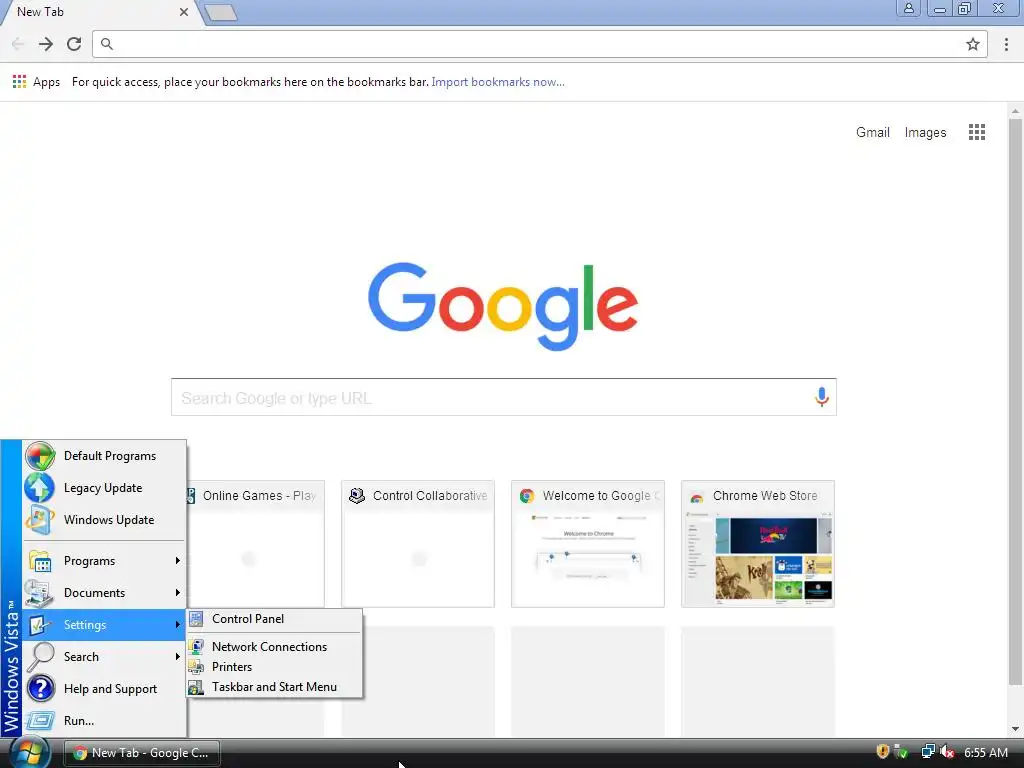Launch Legacy Update from Start menu
1024x768 pixels.
[x=104, y=488]
